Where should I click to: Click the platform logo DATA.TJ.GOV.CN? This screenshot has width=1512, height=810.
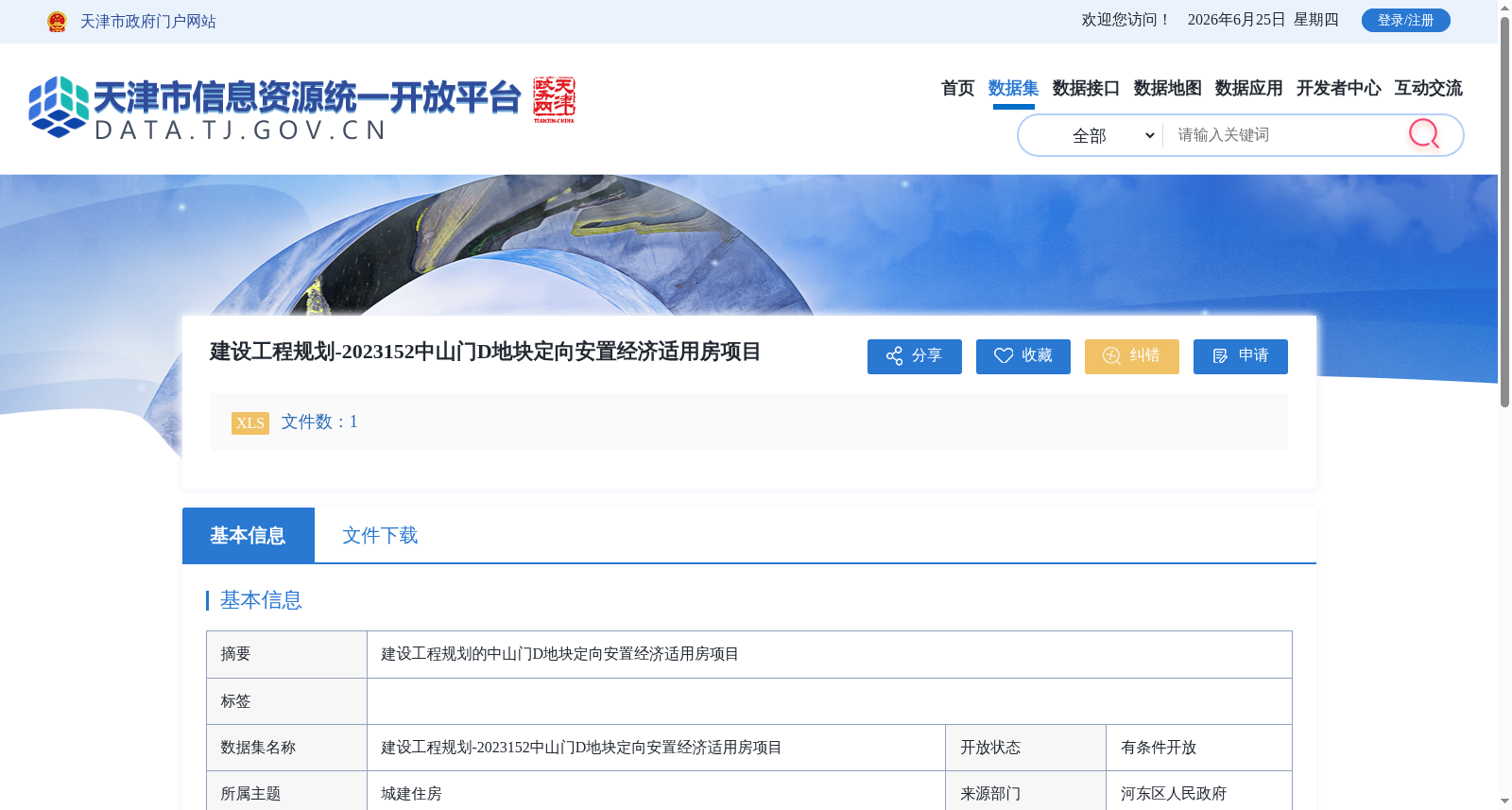coord(274,108)
